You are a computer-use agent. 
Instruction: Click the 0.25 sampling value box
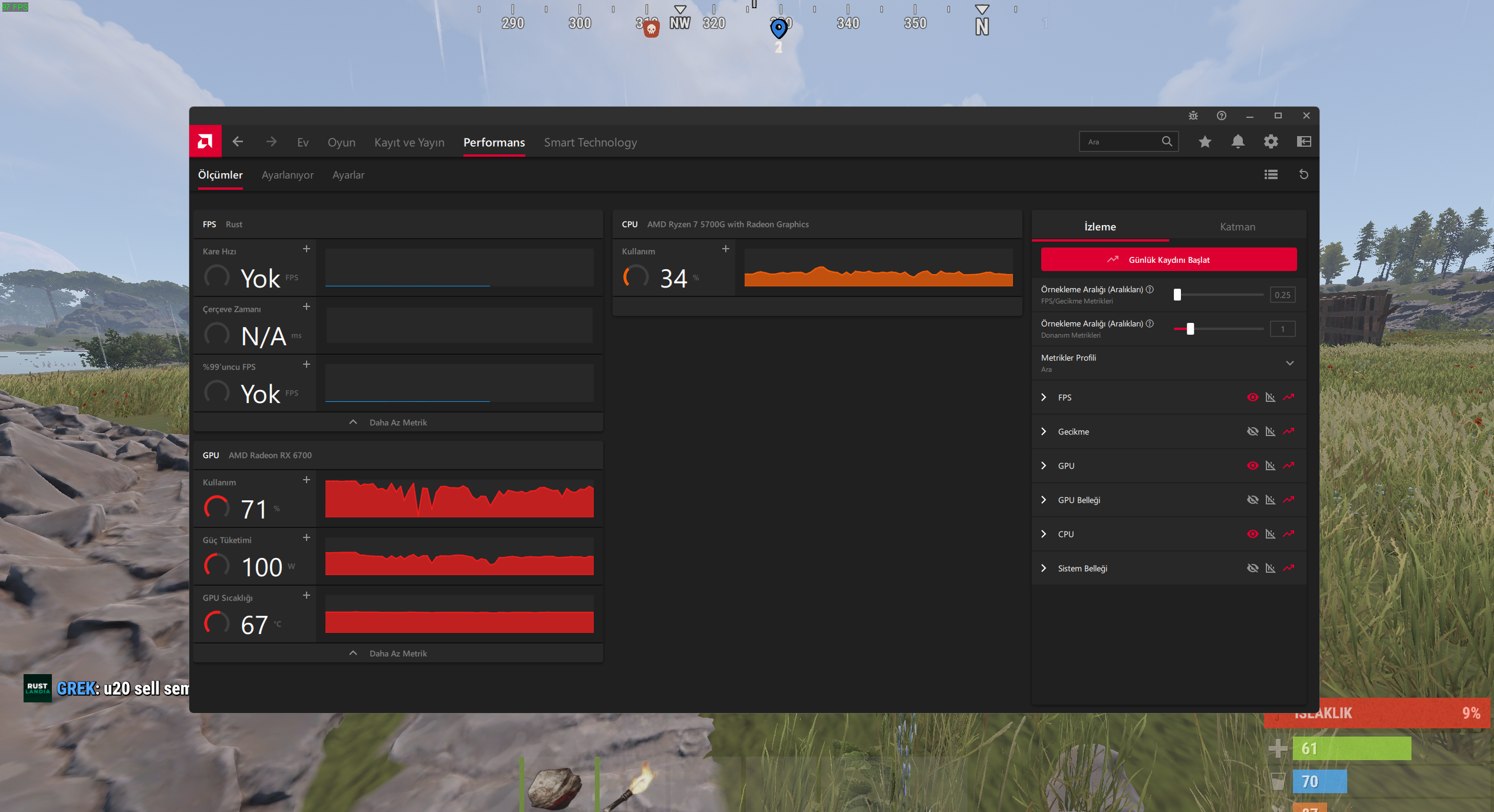(x=1282, y=295)
